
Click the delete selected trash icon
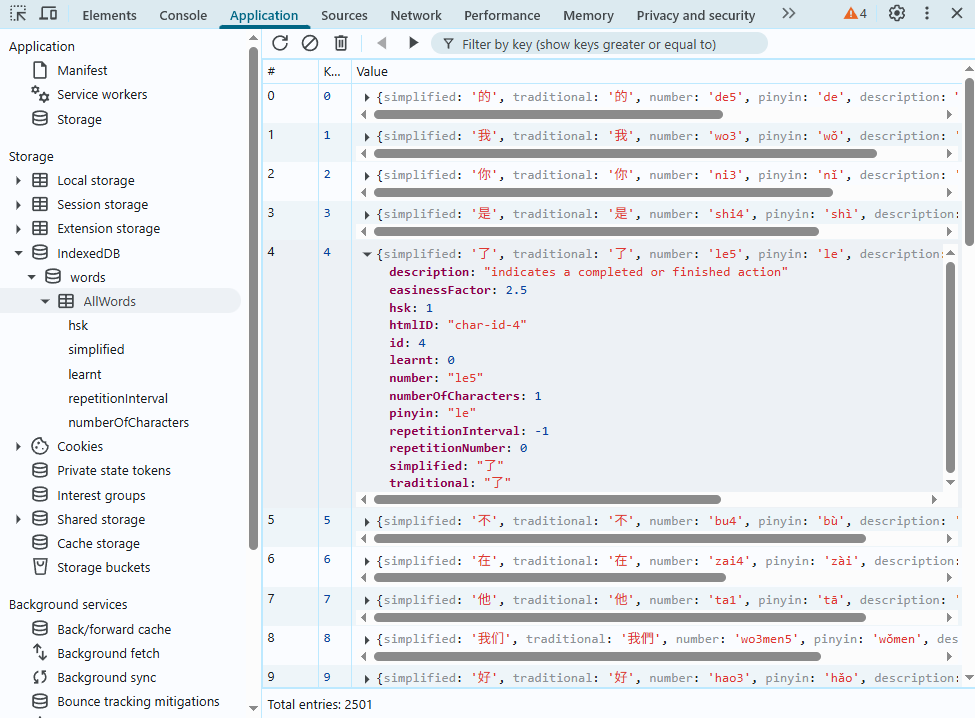coord(341,43)
